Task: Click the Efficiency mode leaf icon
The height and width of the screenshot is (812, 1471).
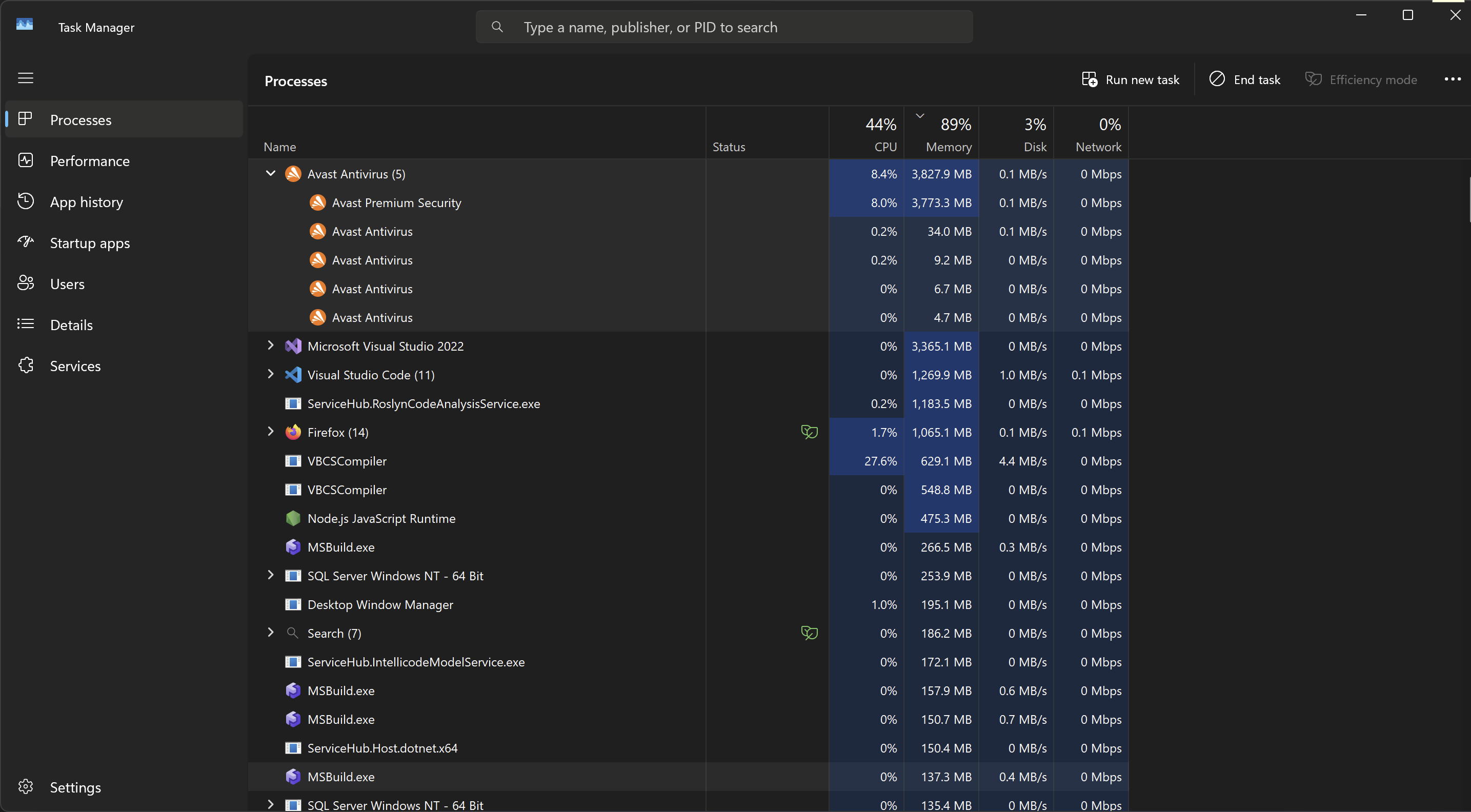Action: [1314, 79]
